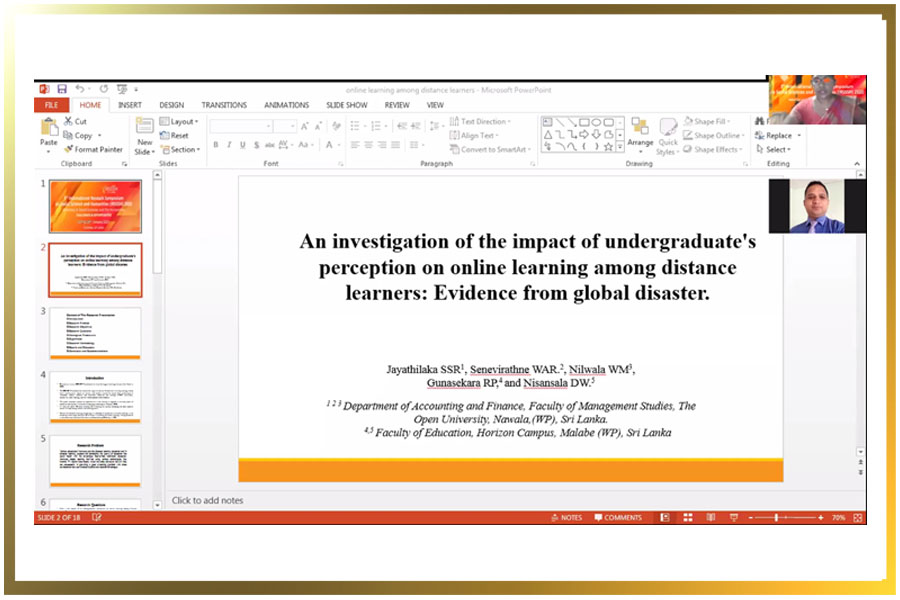Viewport: 900px width, 600px height.
Task: Toggle italic formatting
Action: (229, 145)
